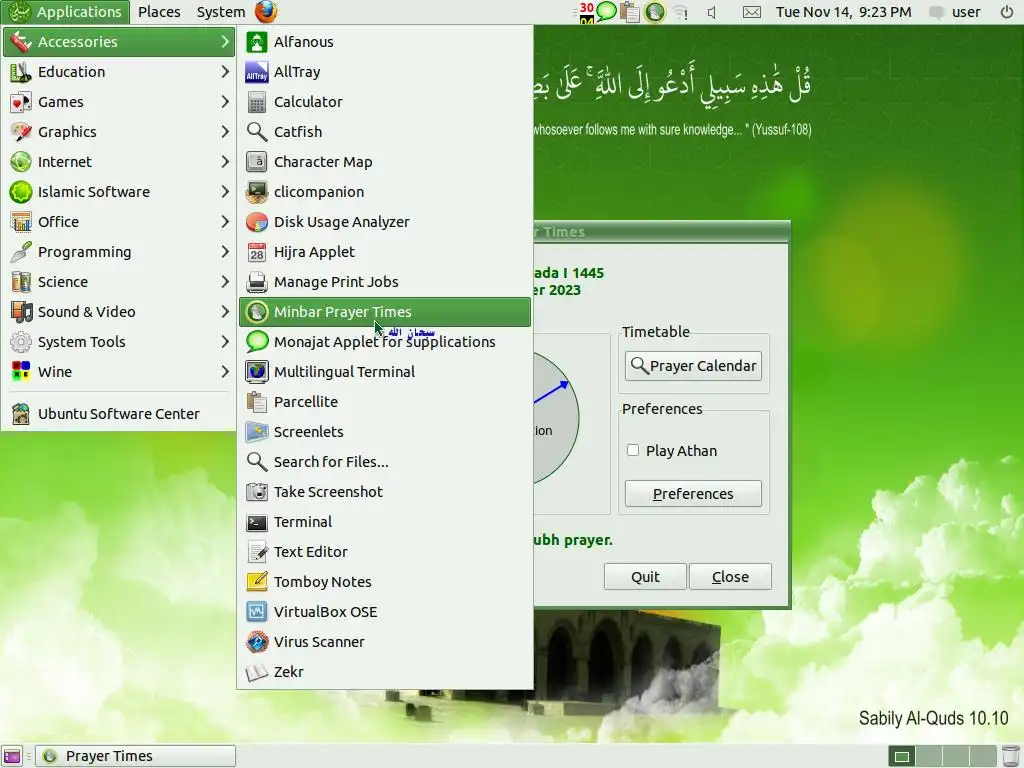Open Terminal via its icon
Viewport: 1024px width, 768px height.
coord(257,522)
